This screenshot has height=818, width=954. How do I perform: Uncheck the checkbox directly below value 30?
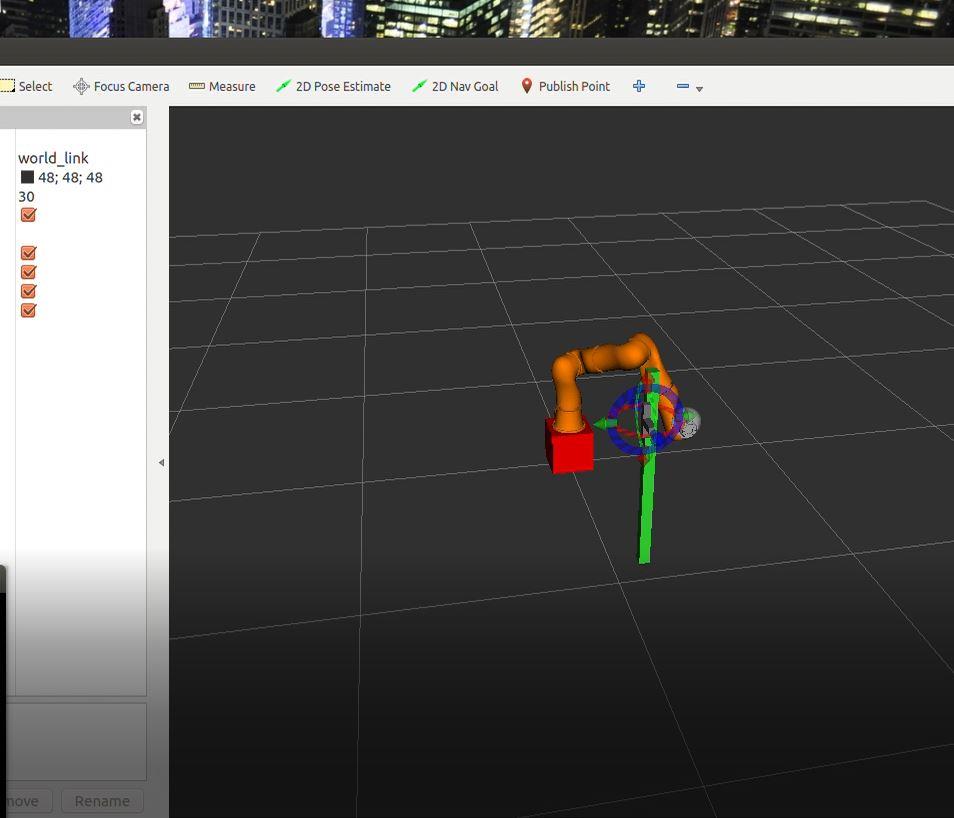click(29, 215)
